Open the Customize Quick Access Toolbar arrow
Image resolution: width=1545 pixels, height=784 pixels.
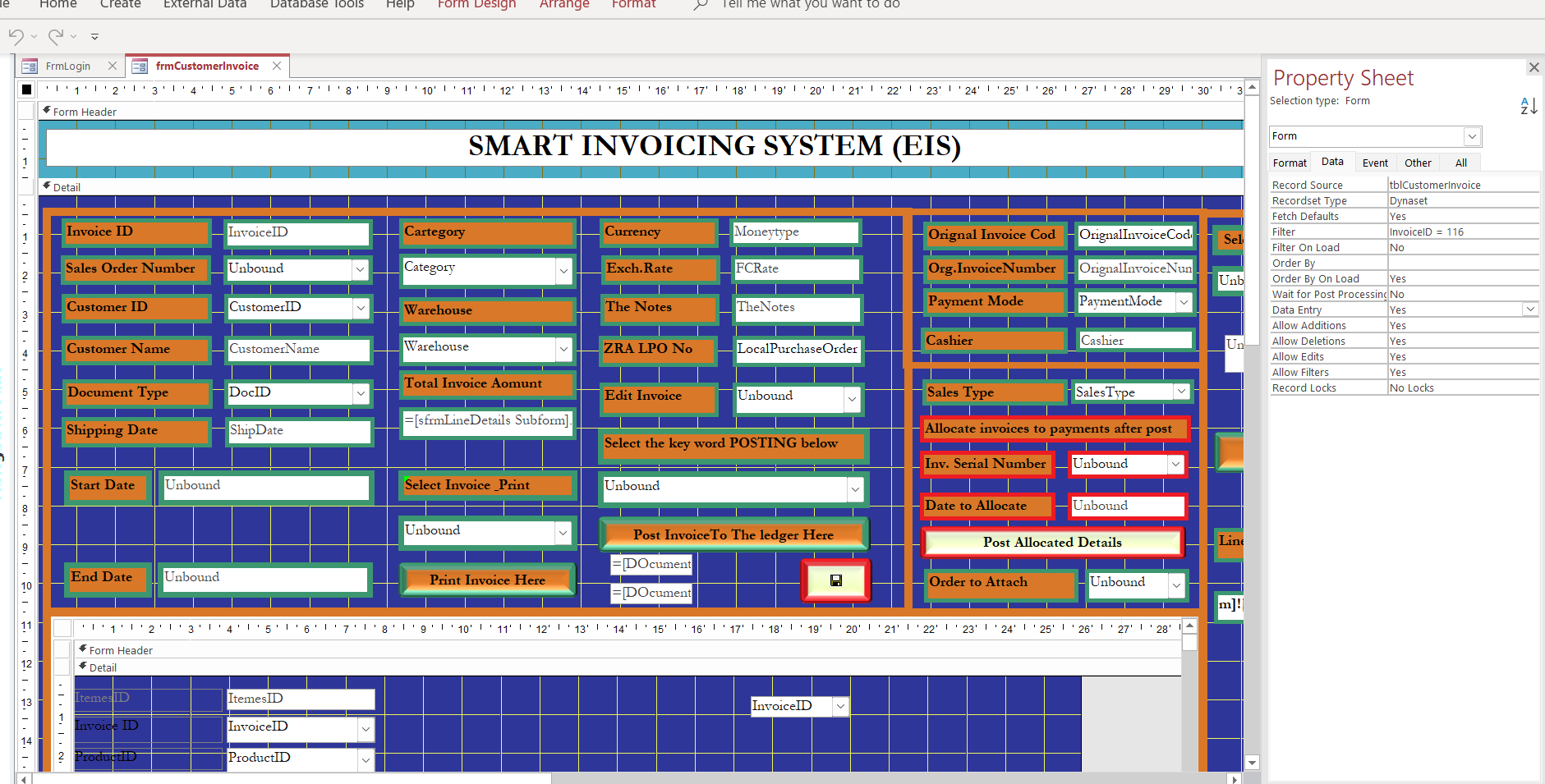click(x=94, y=37)
